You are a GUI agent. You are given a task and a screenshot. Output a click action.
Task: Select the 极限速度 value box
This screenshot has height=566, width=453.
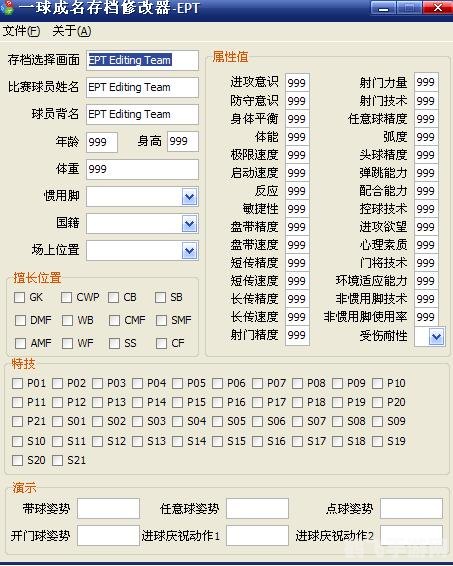tap(297, 155)
